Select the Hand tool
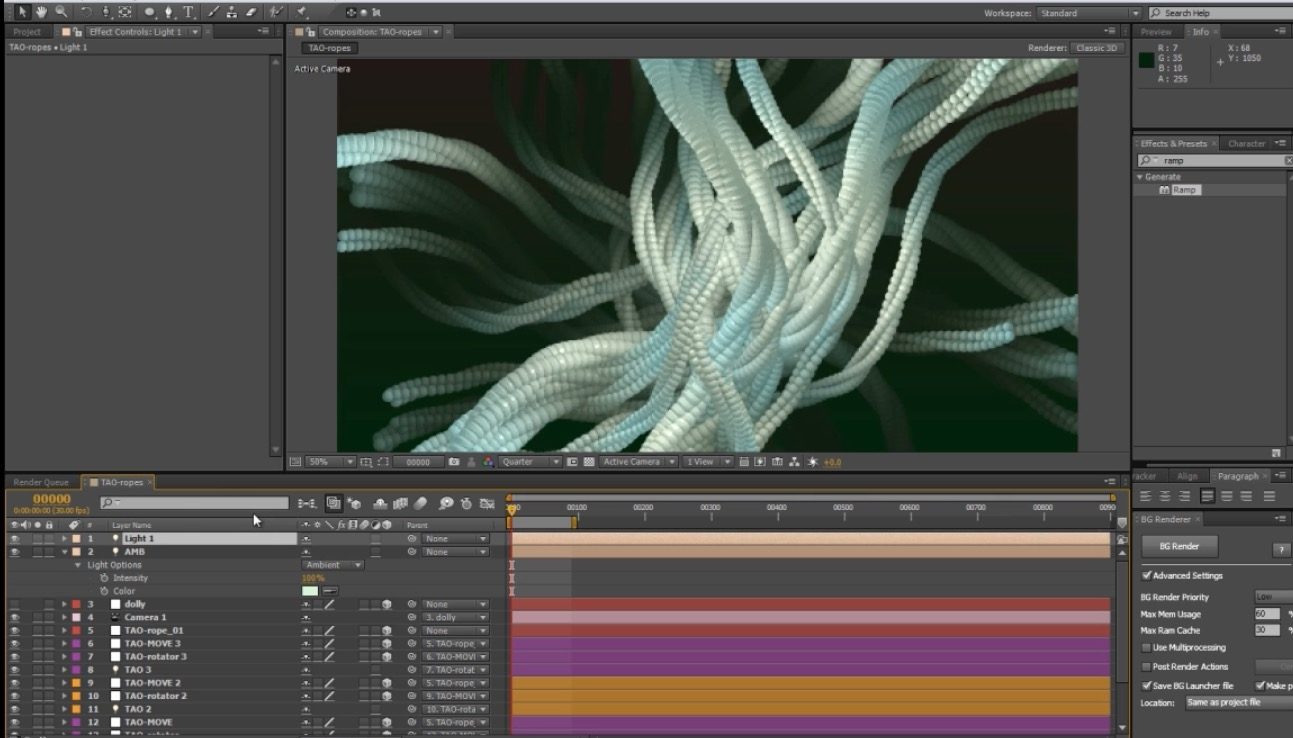This screenshot has width=1293, height=738. [41, 12]
